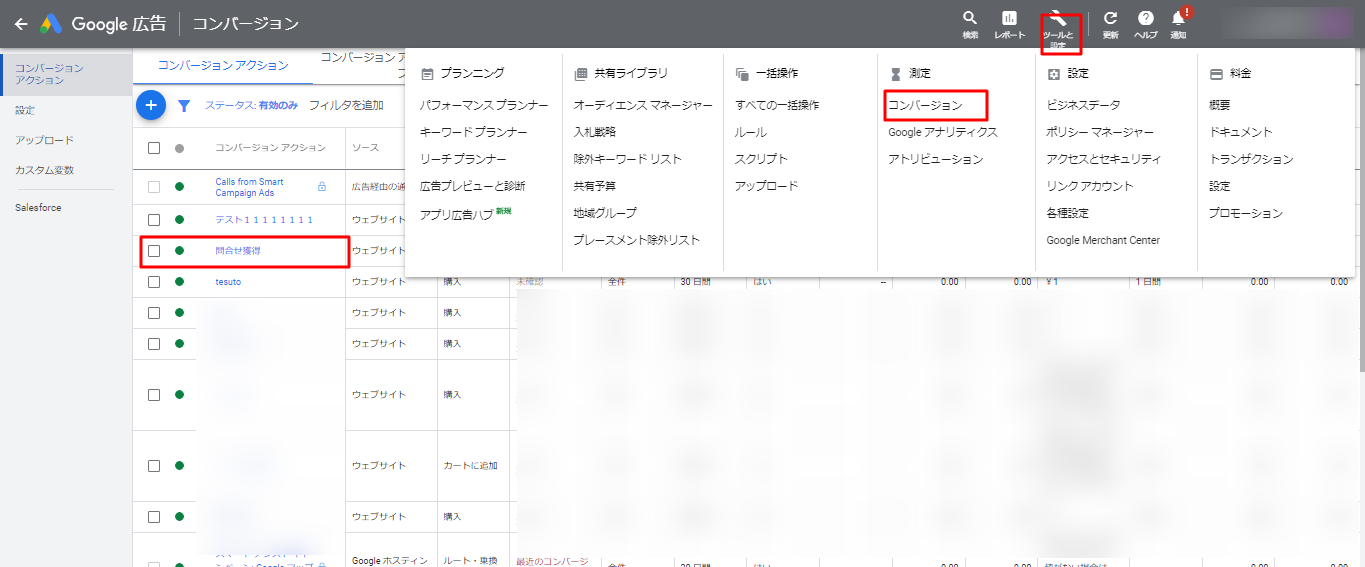The height and width of the screenshot is (567, 1365).
Task: Open ポリシー マネージャー under 設定
Action: (x=1099, y=132)
